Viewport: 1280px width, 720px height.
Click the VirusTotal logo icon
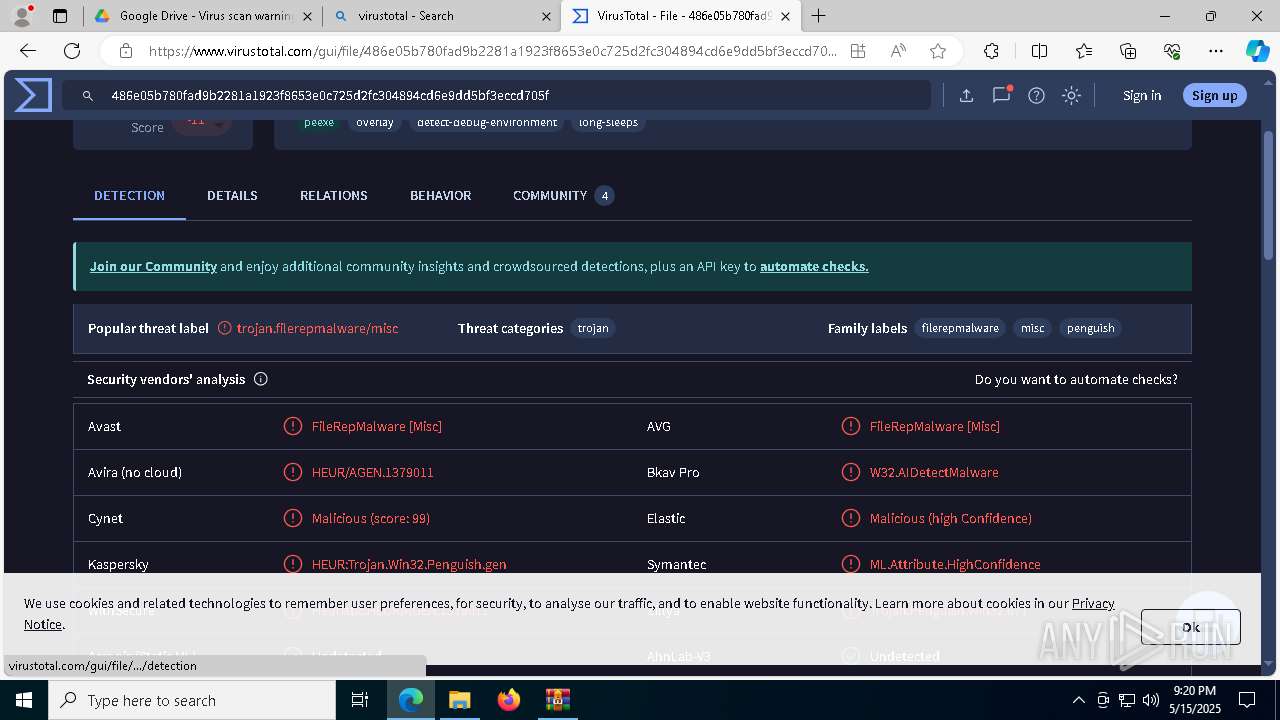[33, 95]
